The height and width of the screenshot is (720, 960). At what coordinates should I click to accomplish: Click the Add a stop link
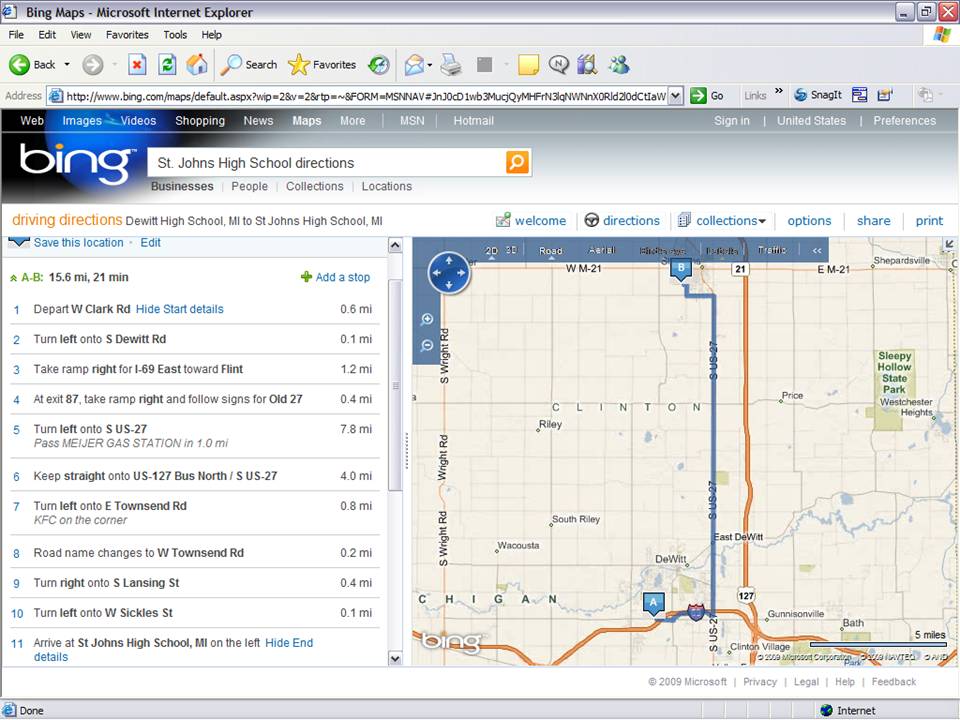(336, 277)
